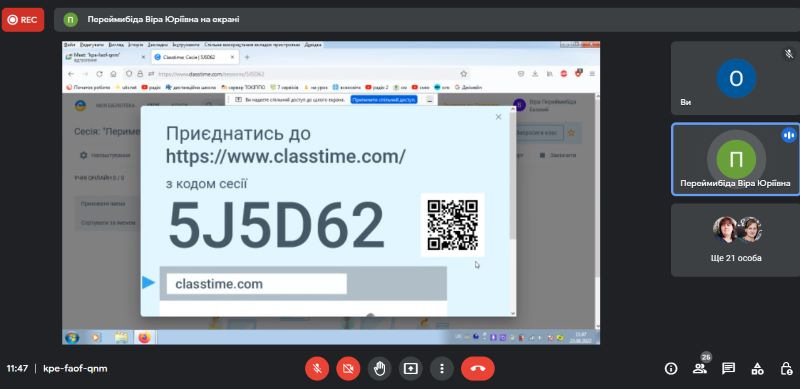Image resolution: width=800 pixels, height=389 pixels.
Task: Click the blue stop sharing button in the bar
Action: (x=384, y=100)
